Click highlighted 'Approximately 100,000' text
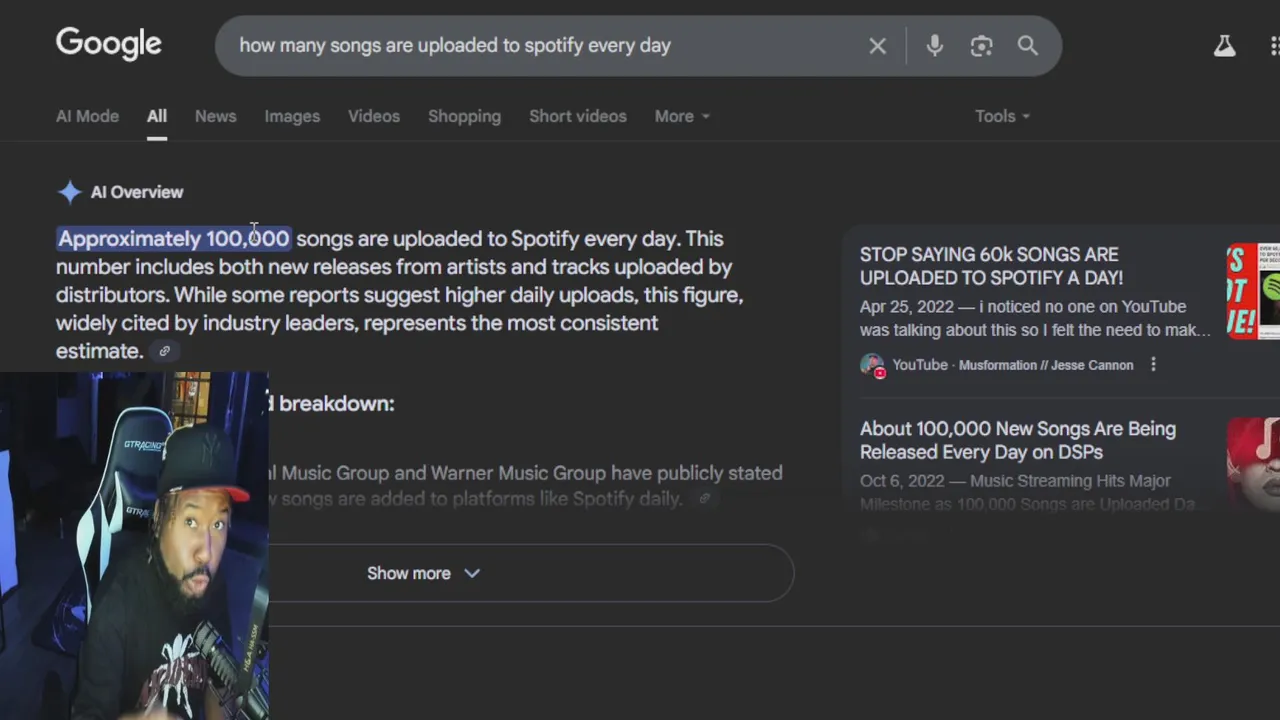Image resolution: width=1280 pixels, height=720 pixels. 174,238
